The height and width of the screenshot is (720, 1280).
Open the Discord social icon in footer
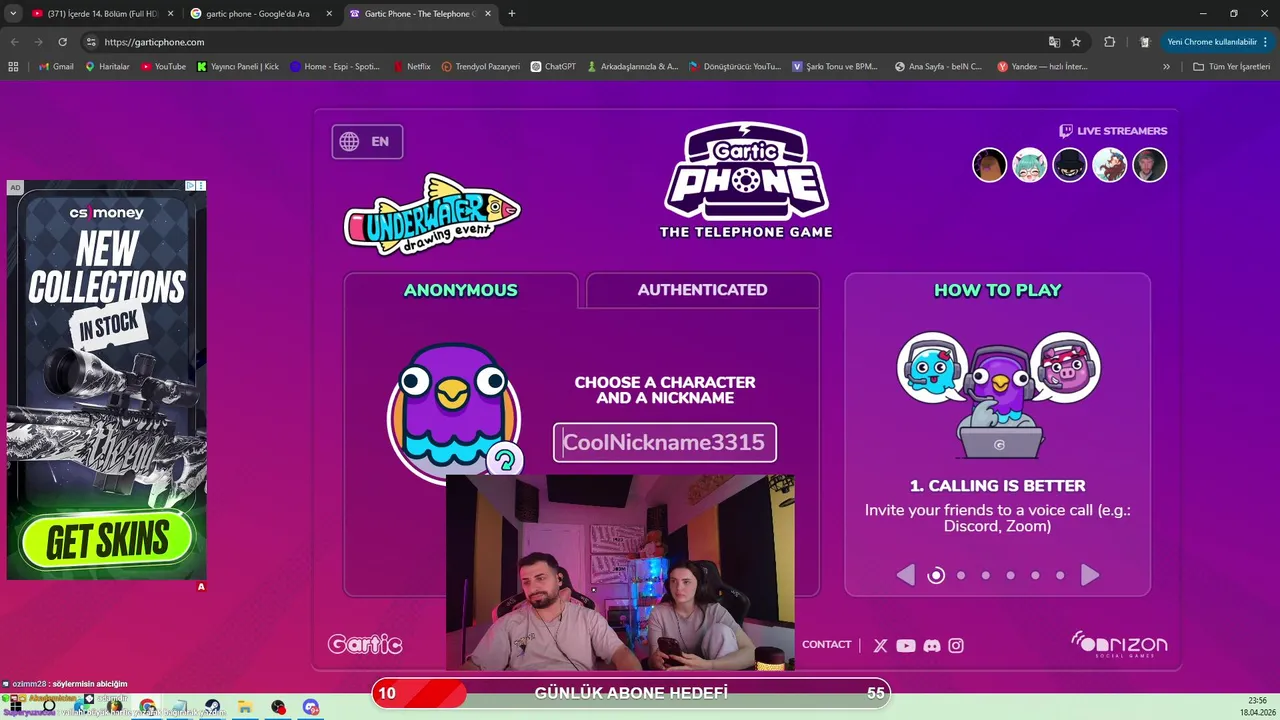(x=931, y=646)
